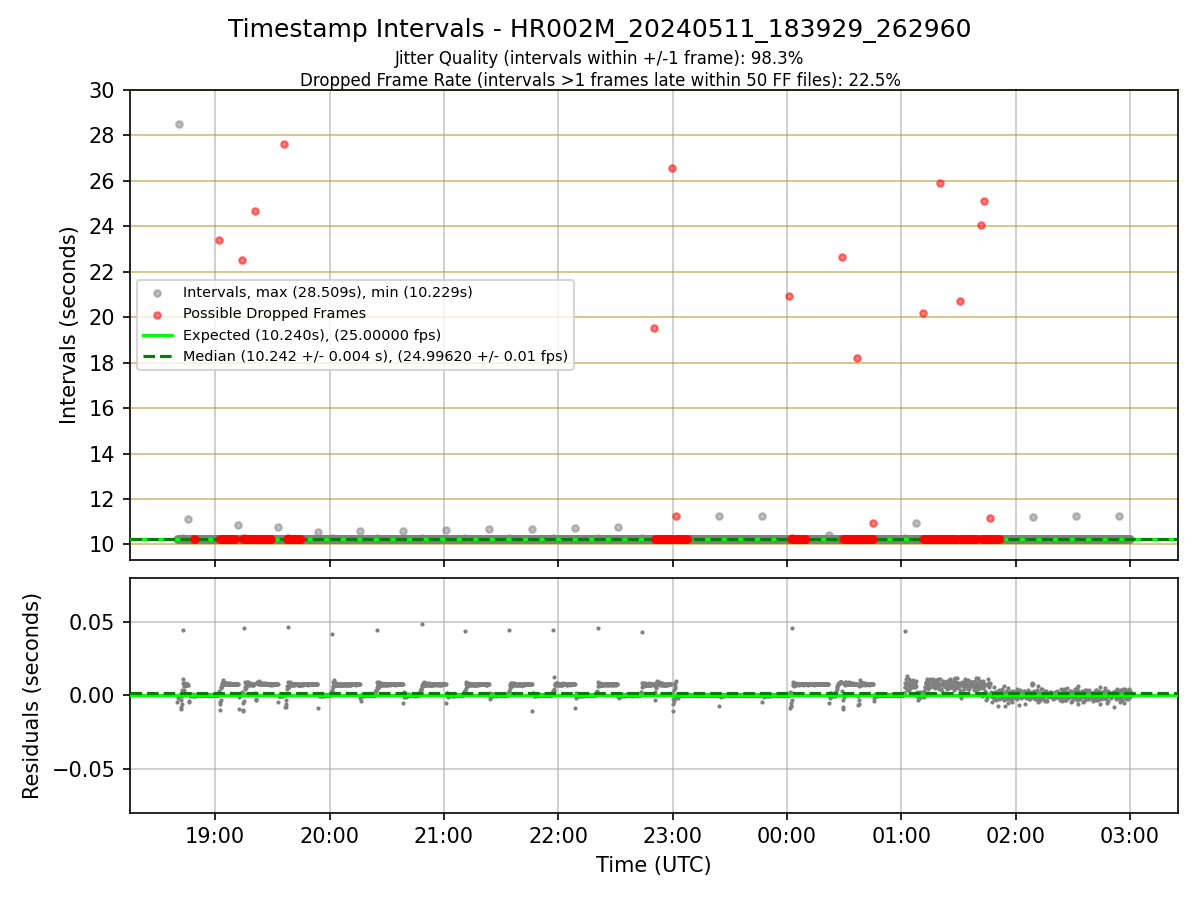Click the '20' tick on the intervals axis

click(x=101, y=317)
